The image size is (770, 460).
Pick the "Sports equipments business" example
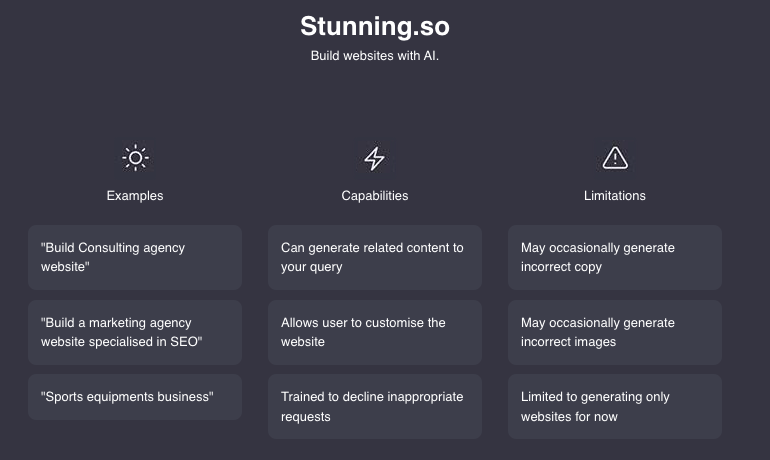[x=135, y=397]
